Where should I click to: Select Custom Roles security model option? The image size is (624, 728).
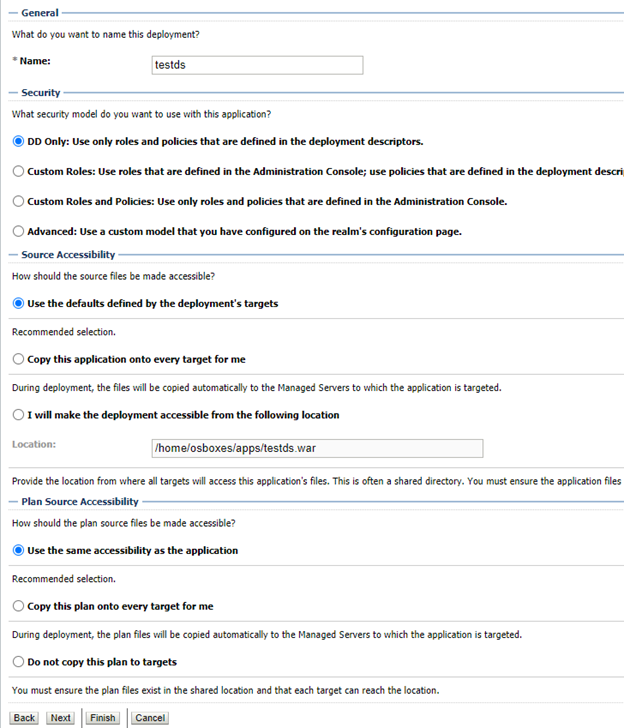point(18,171)
